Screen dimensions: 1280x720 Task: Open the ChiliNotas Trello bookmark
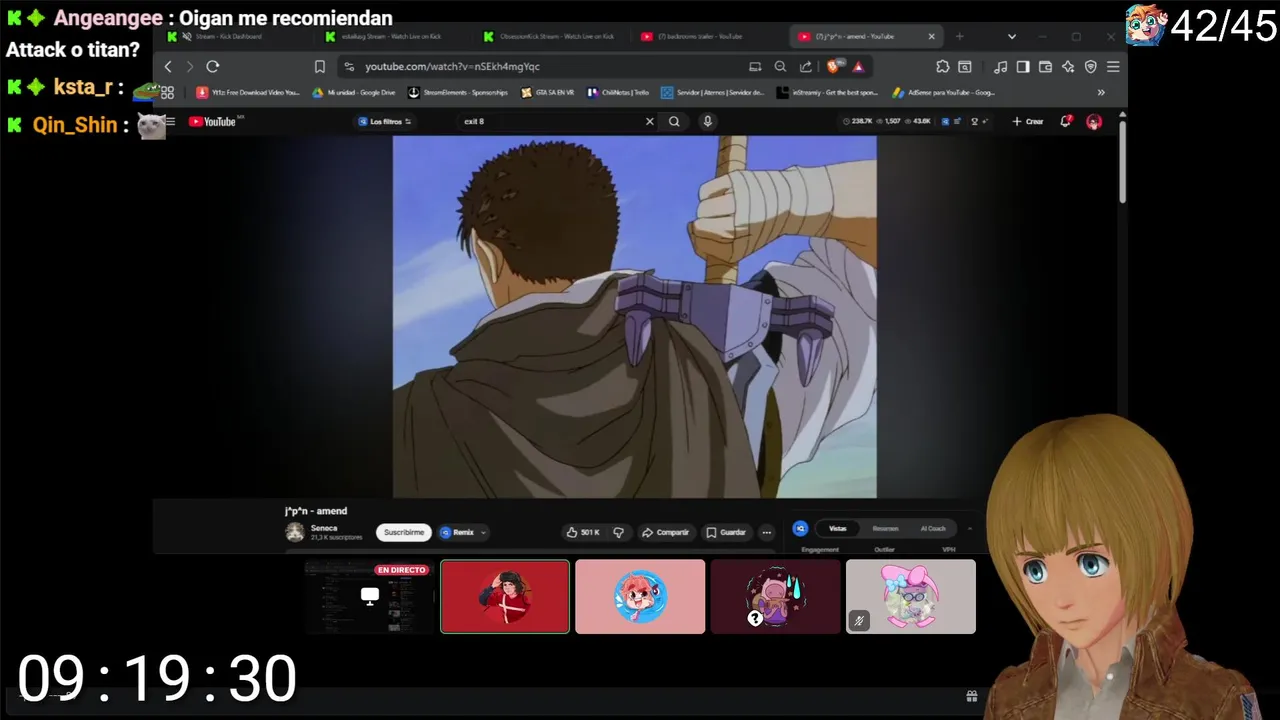tap(619, 93)
